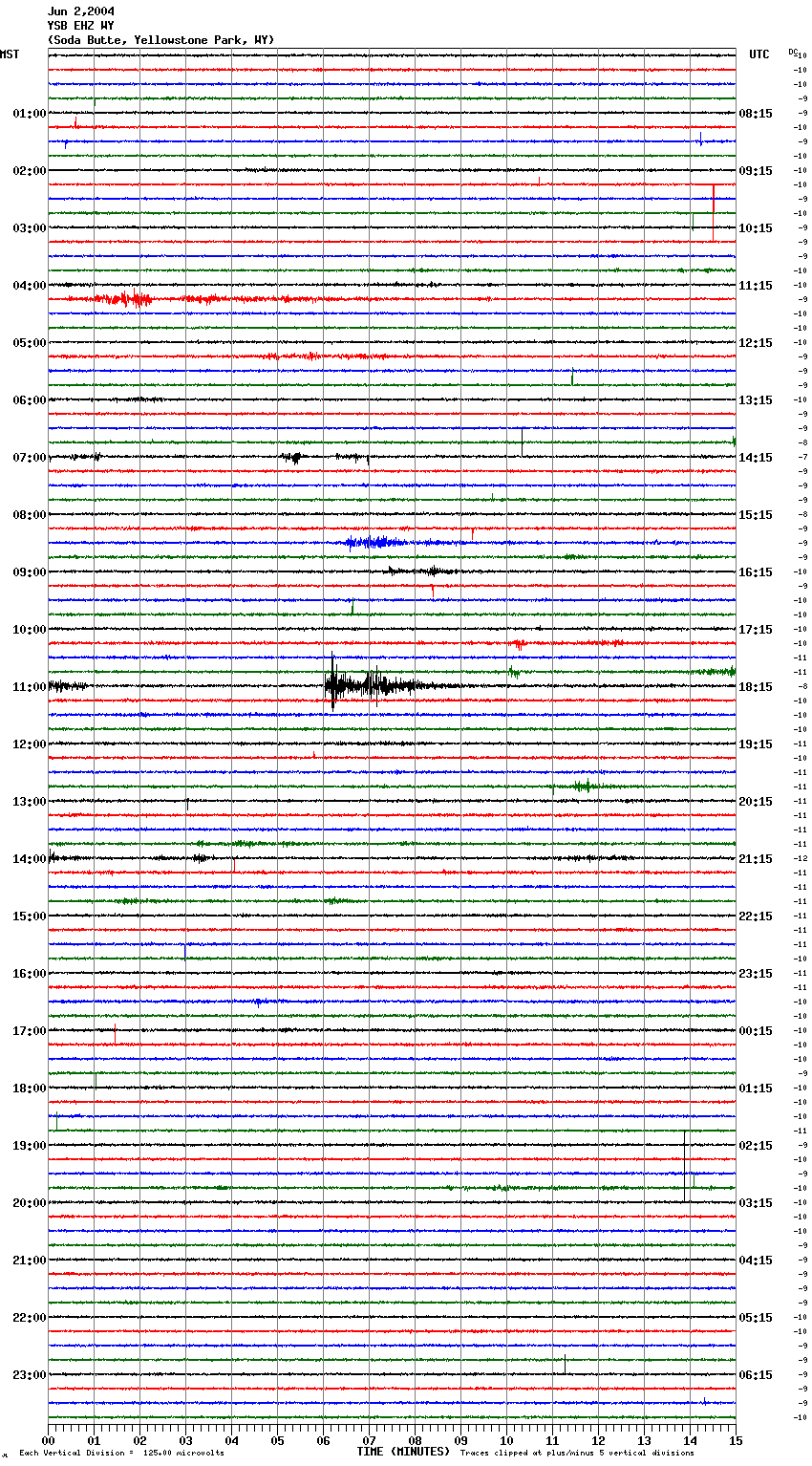Image resolution: width=812 pixels, height=1466 pixels.
Task: Click the '04:00' MST time label
Action: point(30,286)
